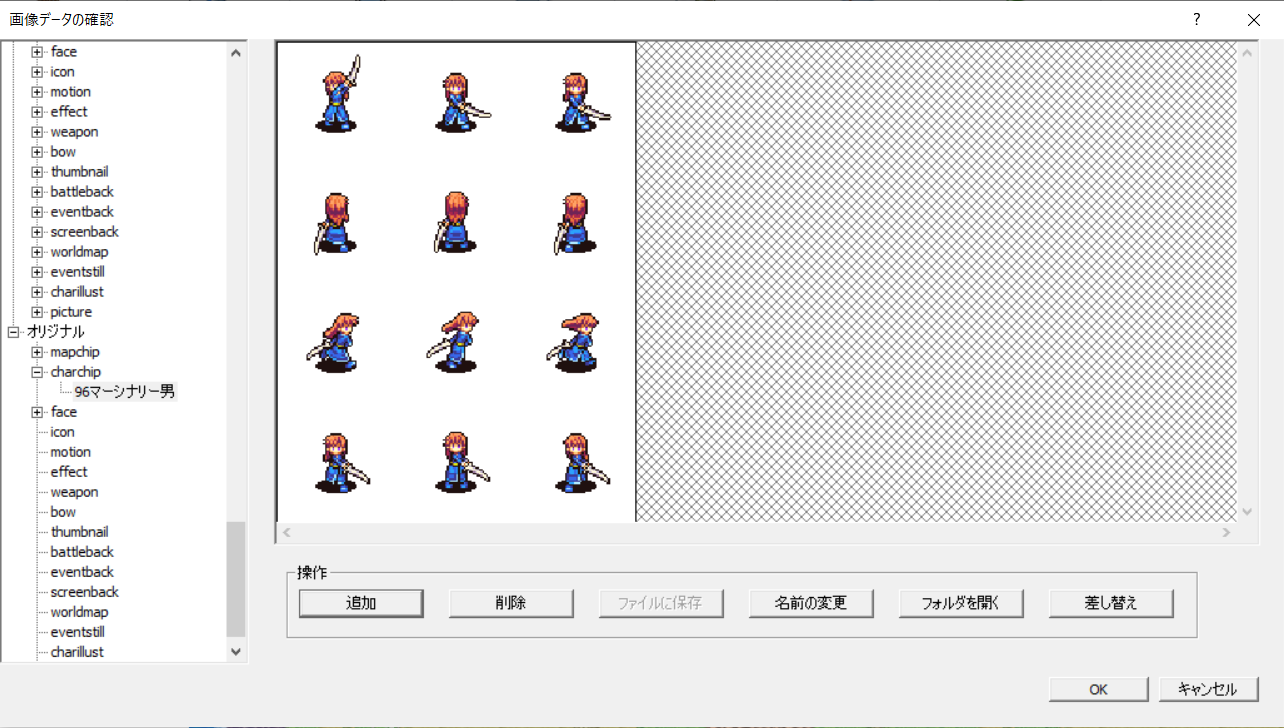
Task: Collapse the オリジナル tree node
Action: click(13, 331)
